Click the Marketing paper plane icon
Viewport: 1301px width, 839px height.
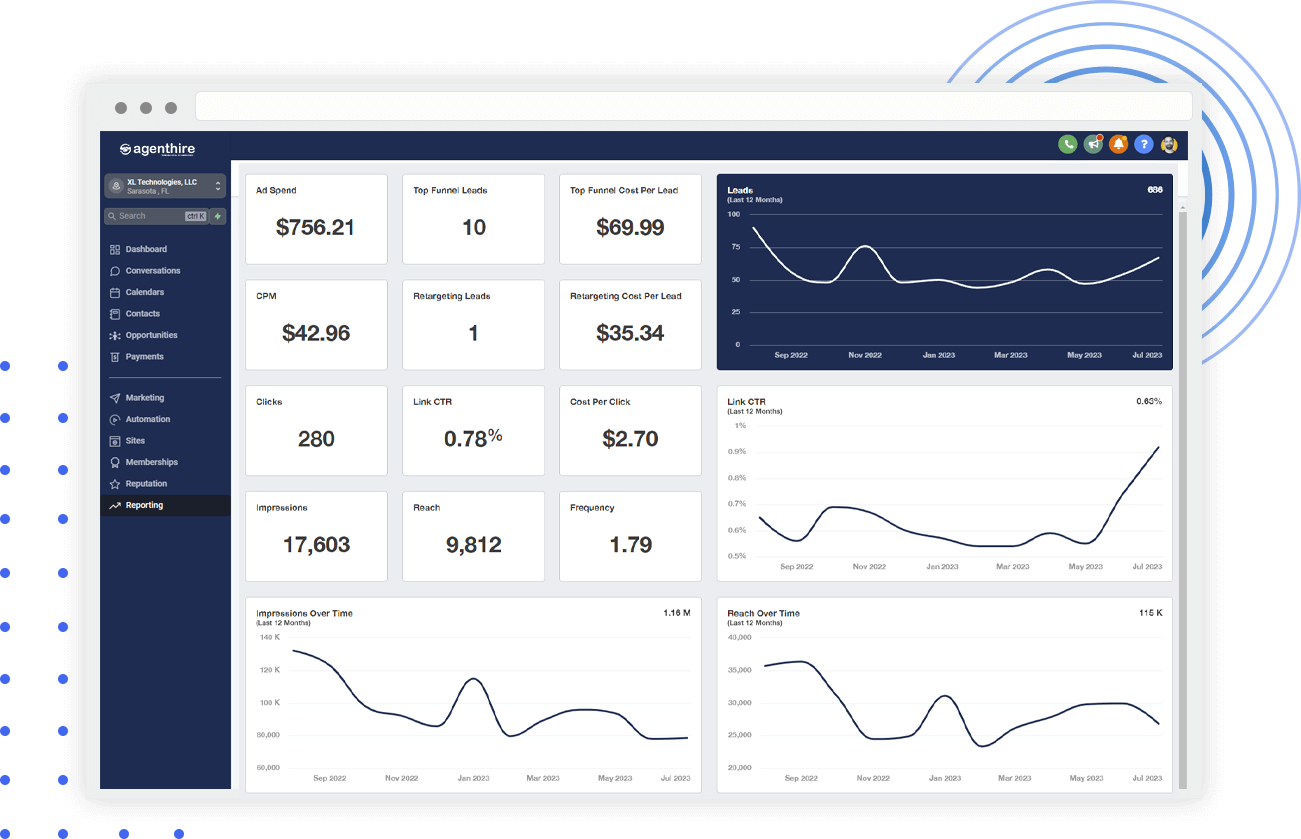[x=115, y=398]
